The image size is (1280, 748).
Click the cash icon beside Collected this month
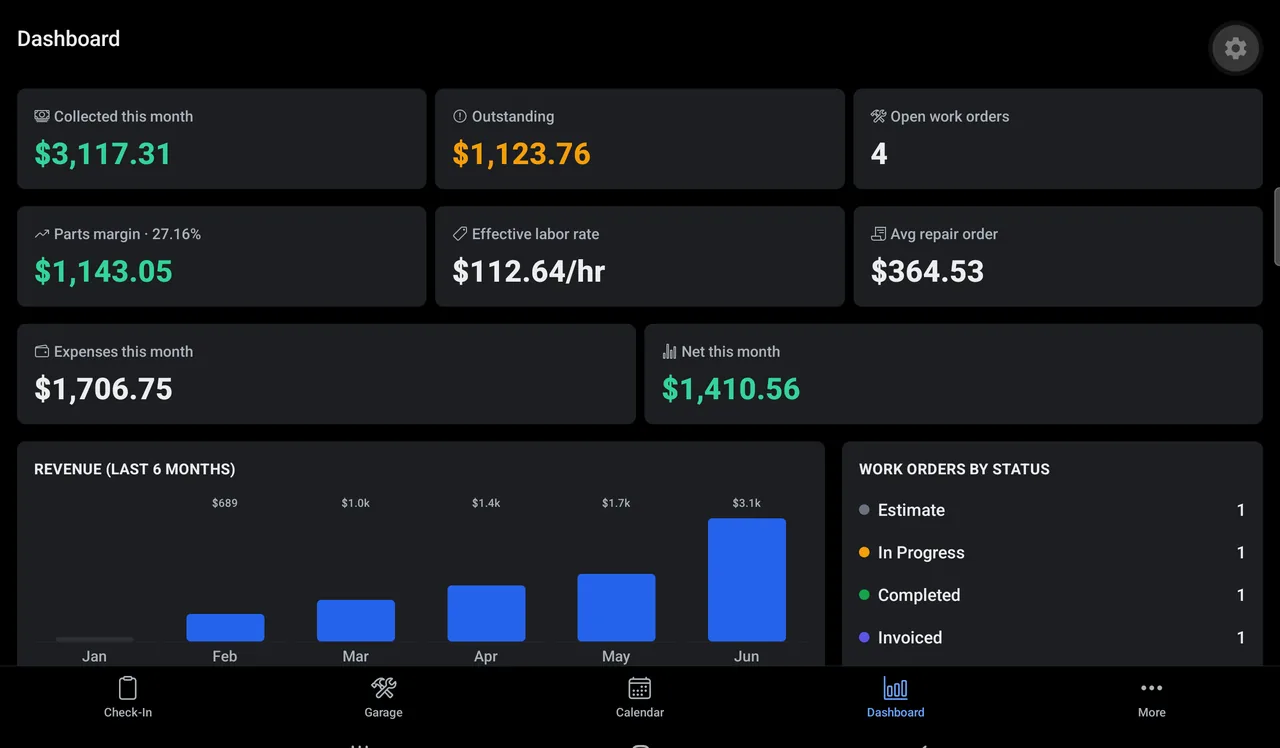click(x=42, y=116)
